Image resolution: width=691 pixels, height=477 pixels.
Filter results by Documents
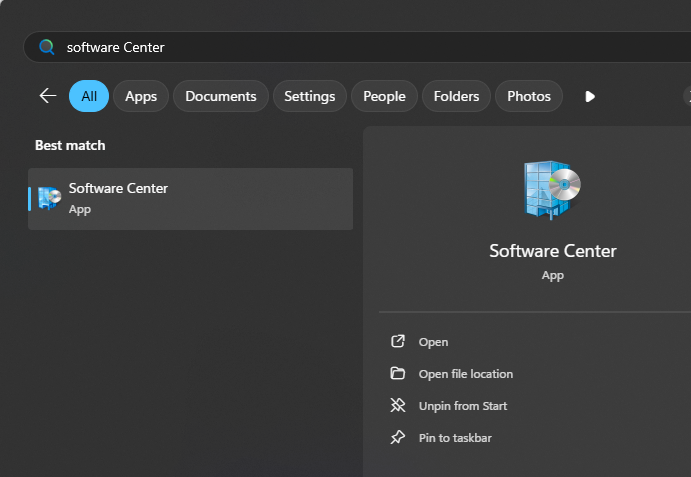(x=221, y=96)
